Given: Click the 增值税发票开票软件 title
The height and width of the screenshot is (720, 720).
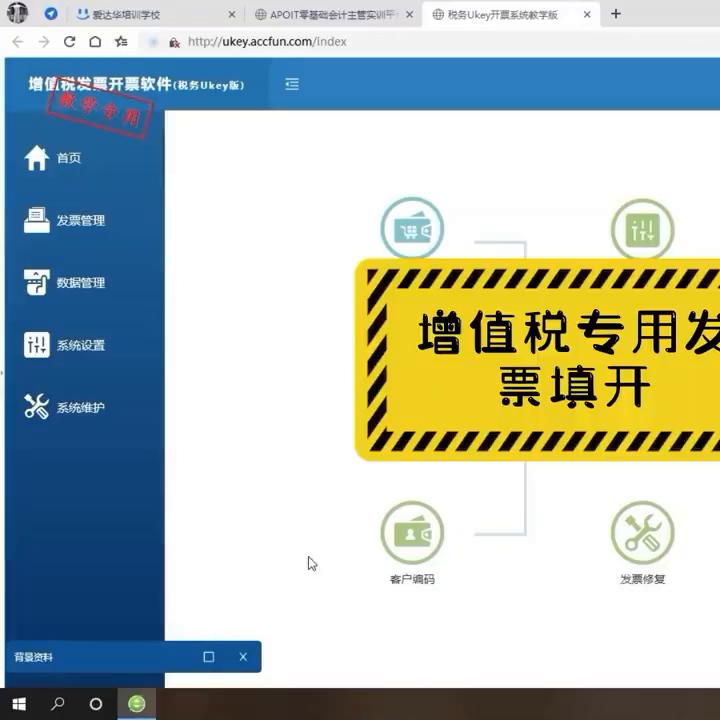Looking at the screenshot, I should click(136, 84).
